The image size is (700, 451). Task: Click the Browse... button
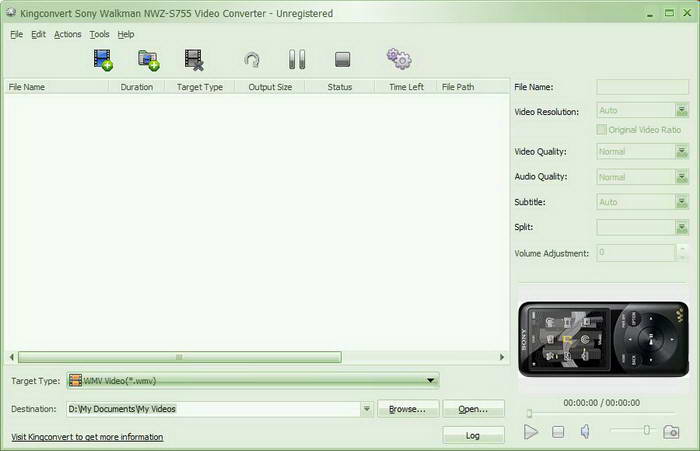click(x=408, y=409)
